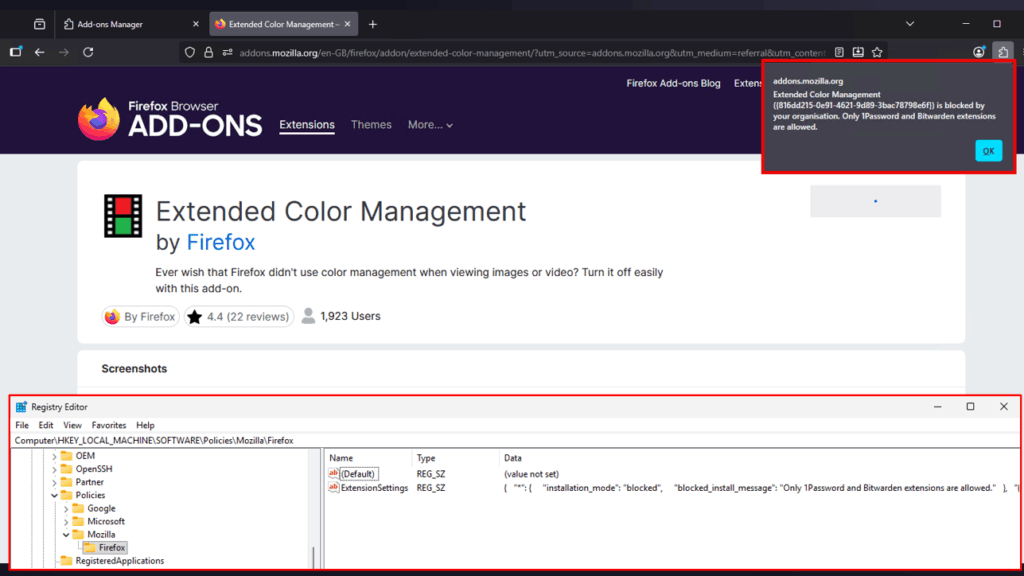Collapse the Policies registry key
Viewport: 1024px width, 576px height.
tap(55, 495)
